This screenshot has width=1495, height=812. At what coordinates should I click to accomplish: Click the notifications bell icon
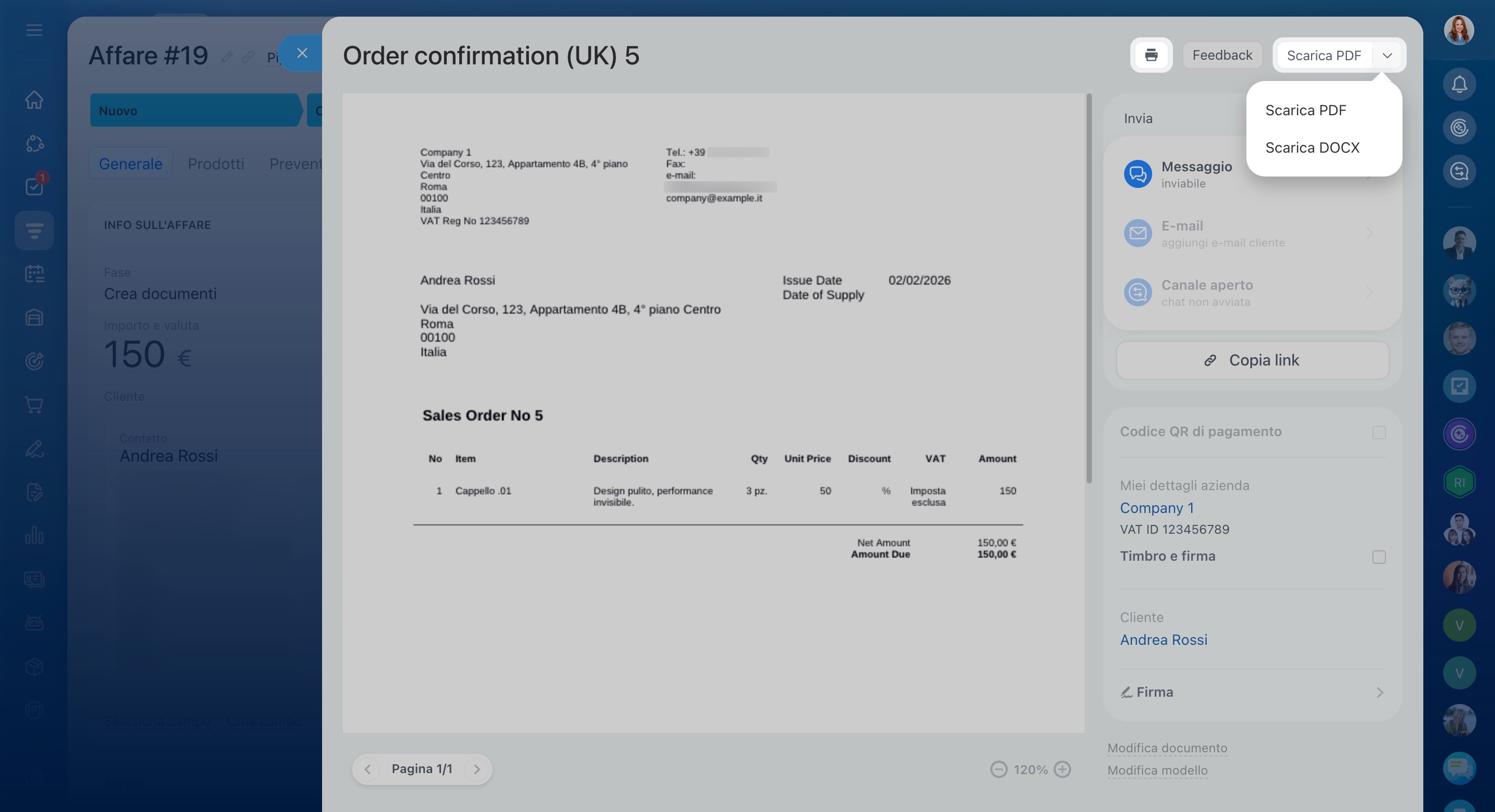[1459, 85]
